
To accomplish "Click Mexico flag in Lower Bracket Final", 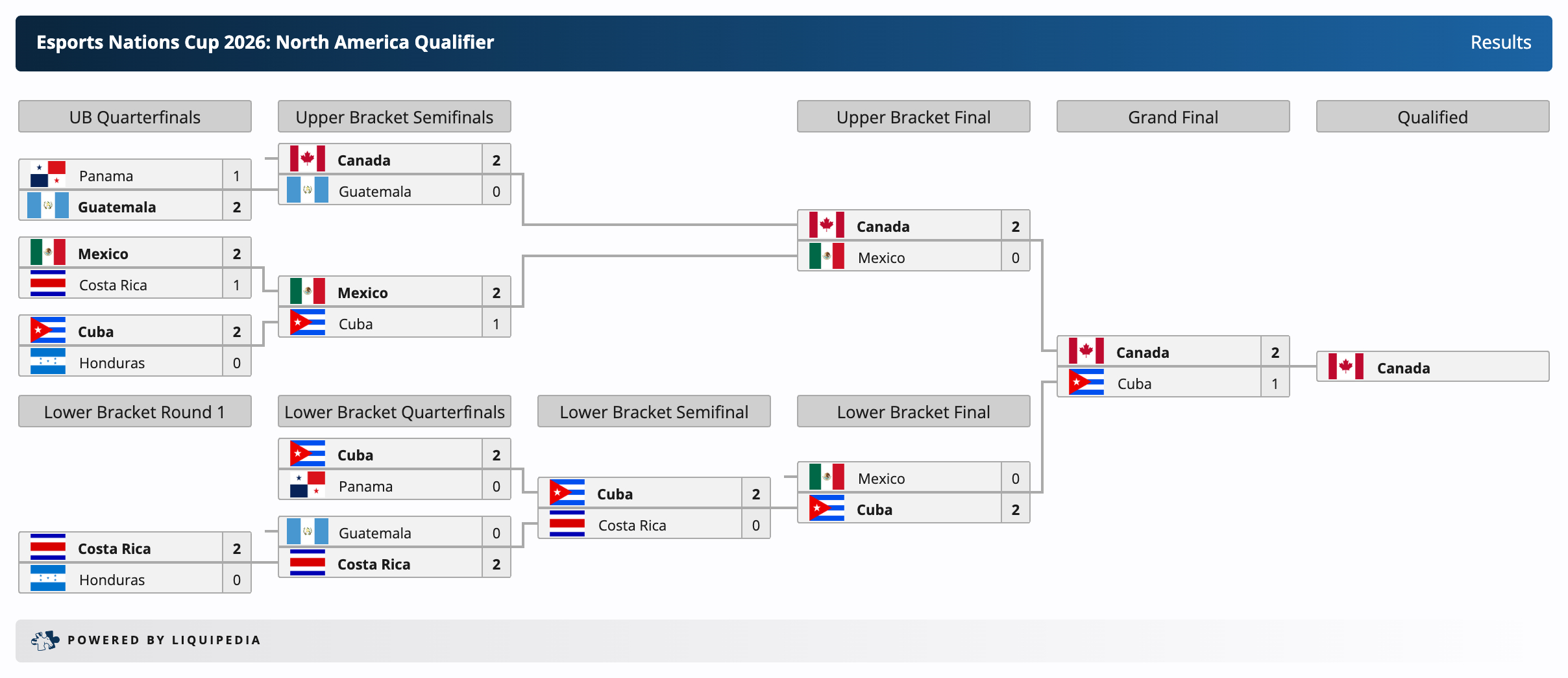I will pyautogui.click(x=827, y=477).
